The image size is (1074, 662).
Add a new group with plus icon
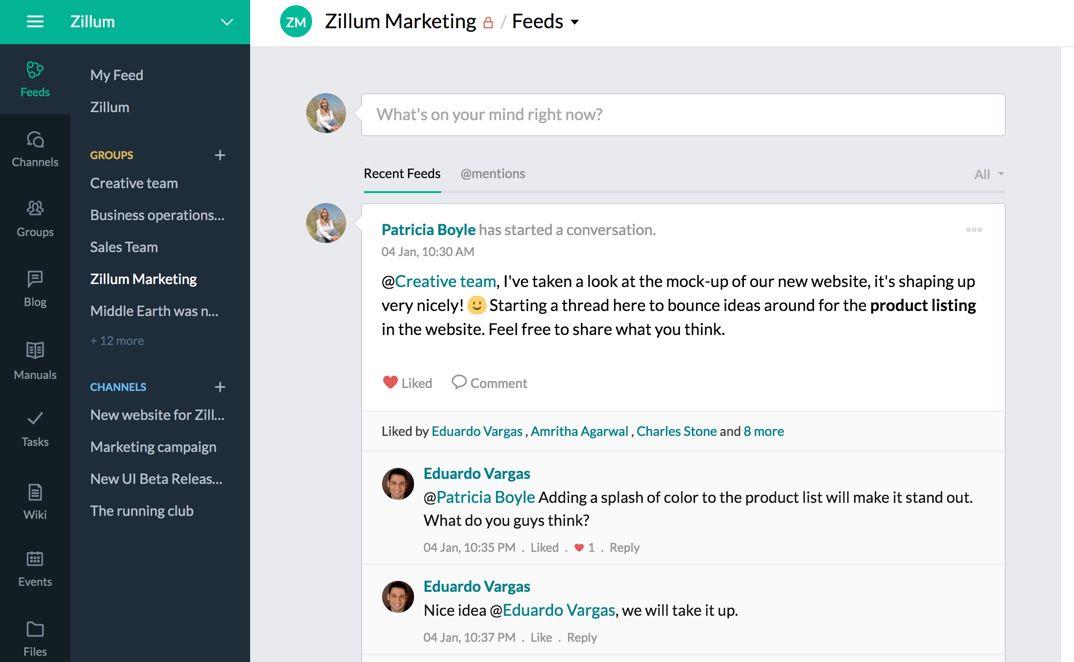[x=220, y=156]
